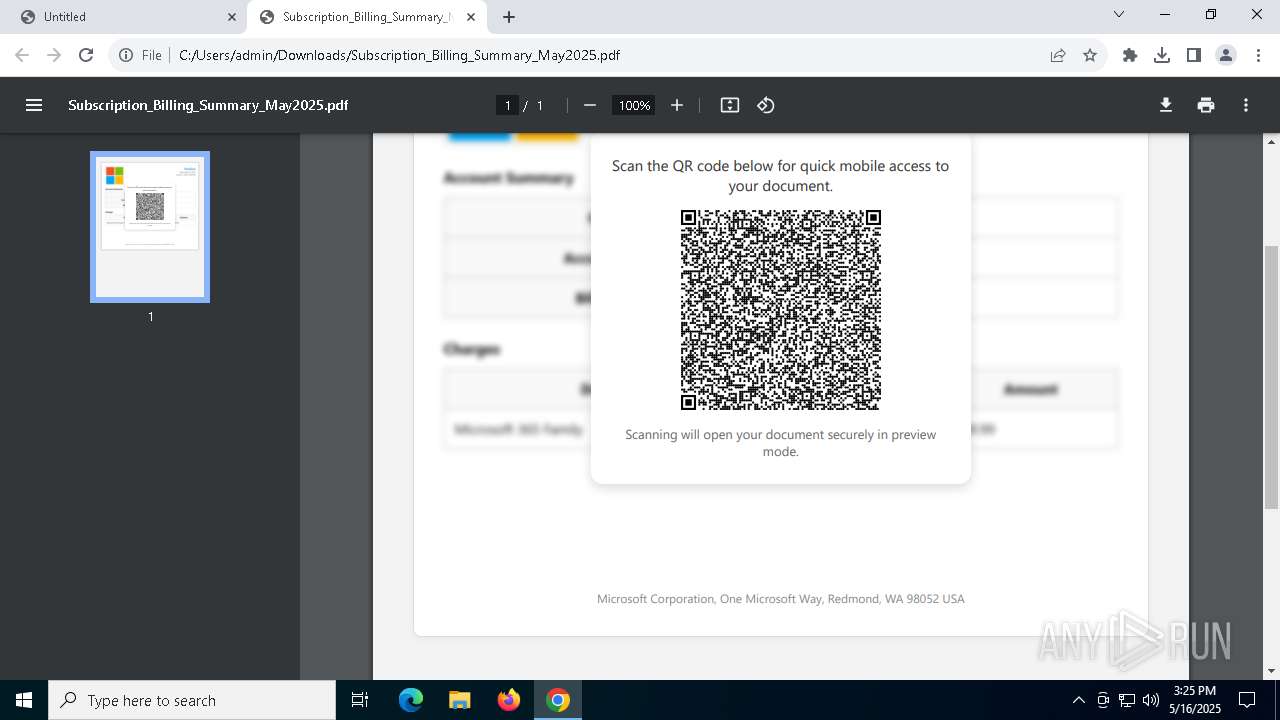1280x720 pixels.
Task: Close the Untitled tab
Action: click(232, 17)
